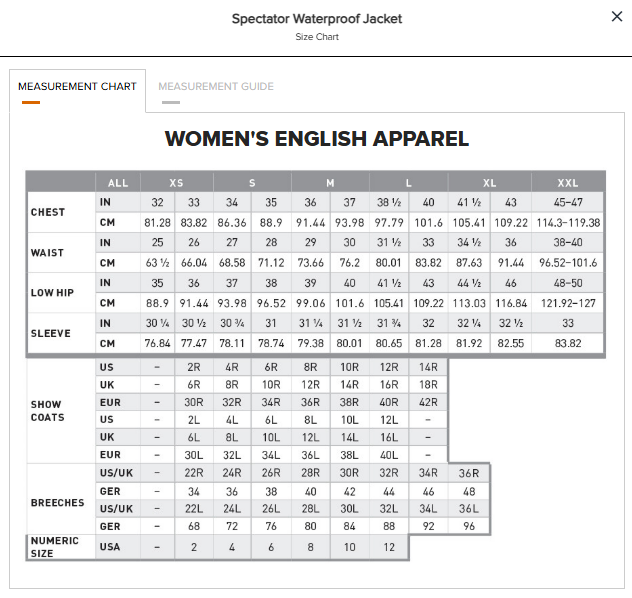Select the breeches size 28R
This screenshot has height=598, width=632.
pos(310,473)
